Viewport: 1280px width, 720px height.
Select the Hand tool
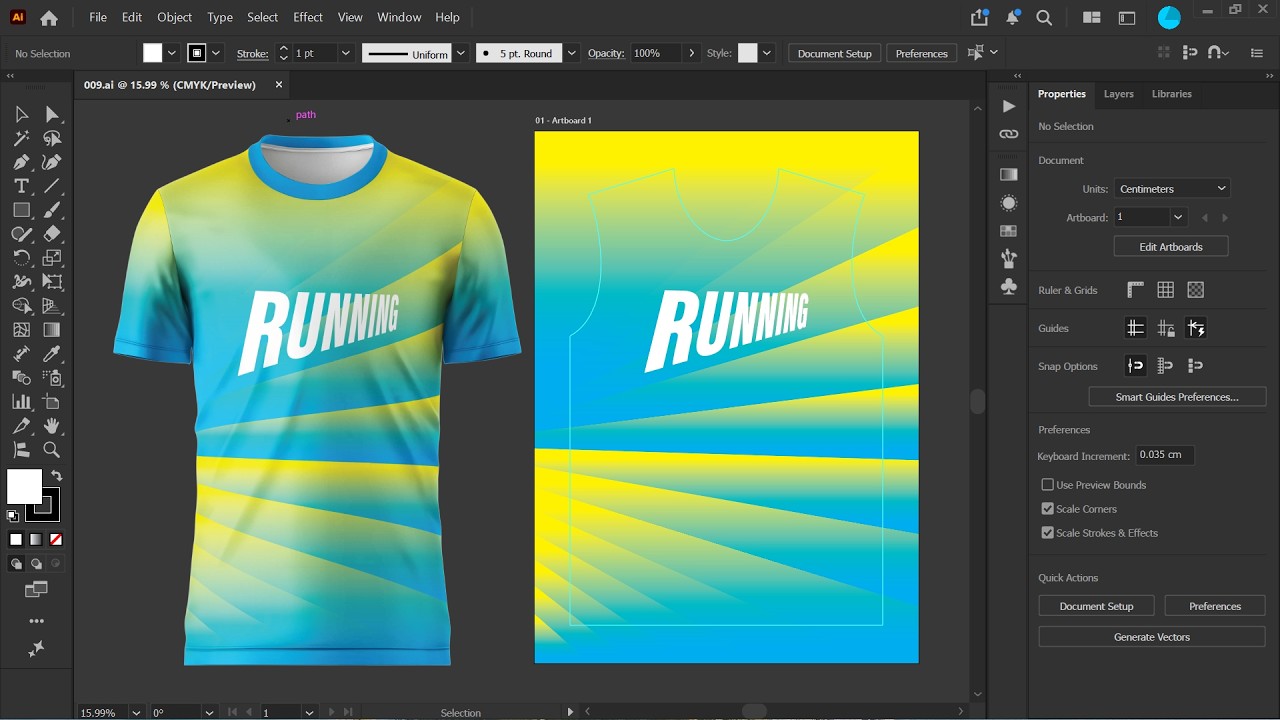click(x=52, y=426)
